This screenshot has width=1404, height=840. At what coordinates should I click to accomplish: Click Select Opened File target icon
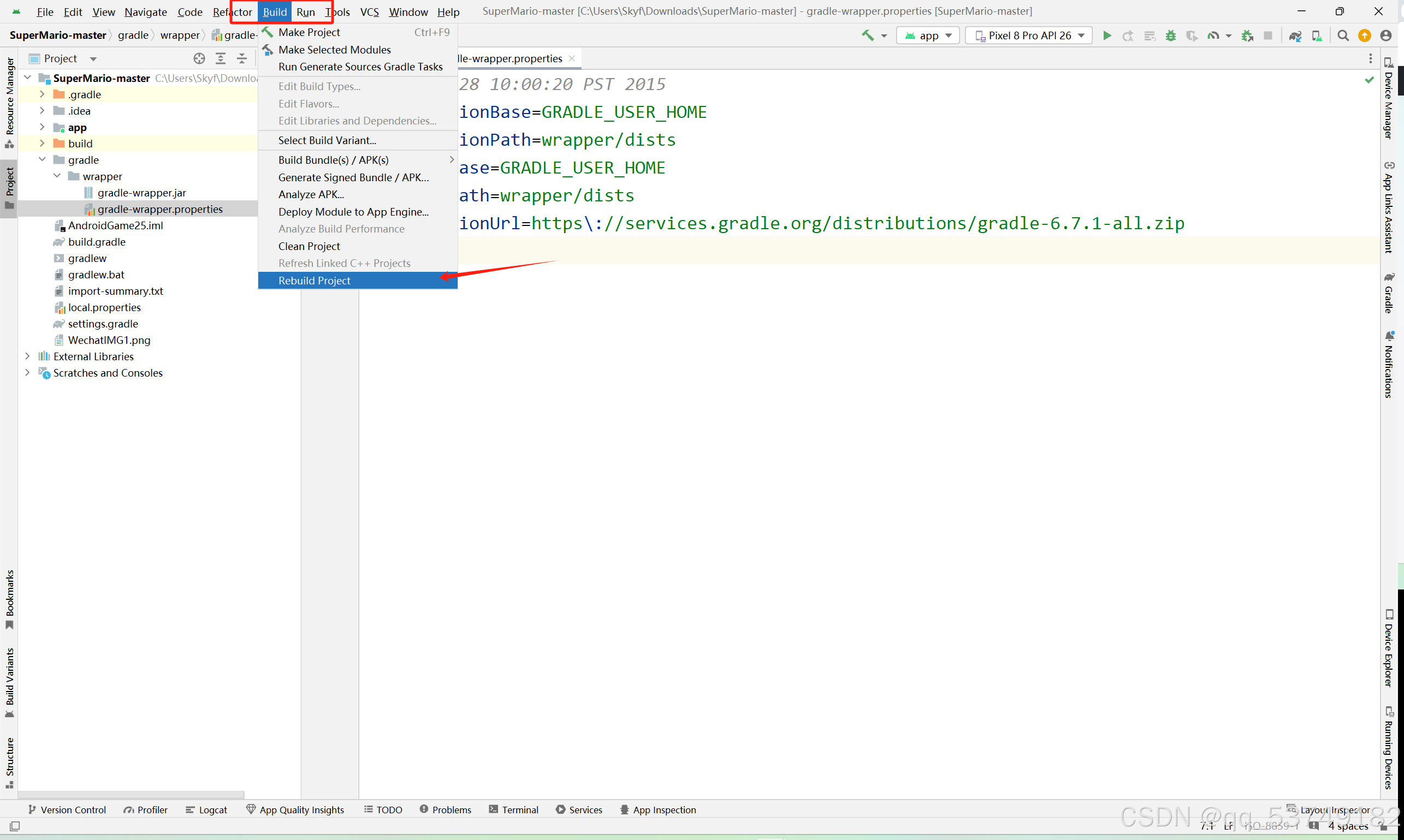tap(199, 58)
